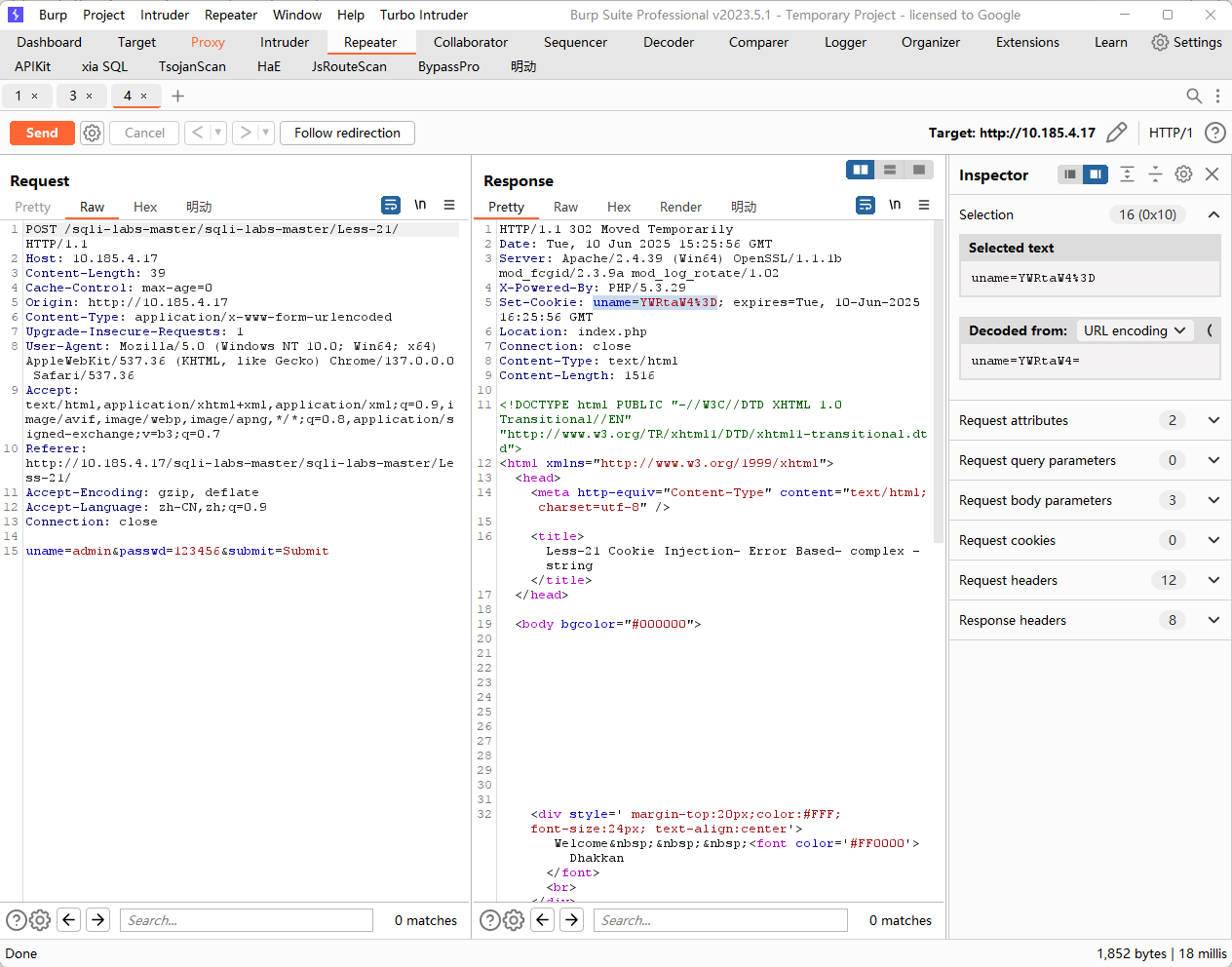Screen dimensions: 1232x967
Task: Switch to top-bottom stacked layout view
Action: pos(890,170)
